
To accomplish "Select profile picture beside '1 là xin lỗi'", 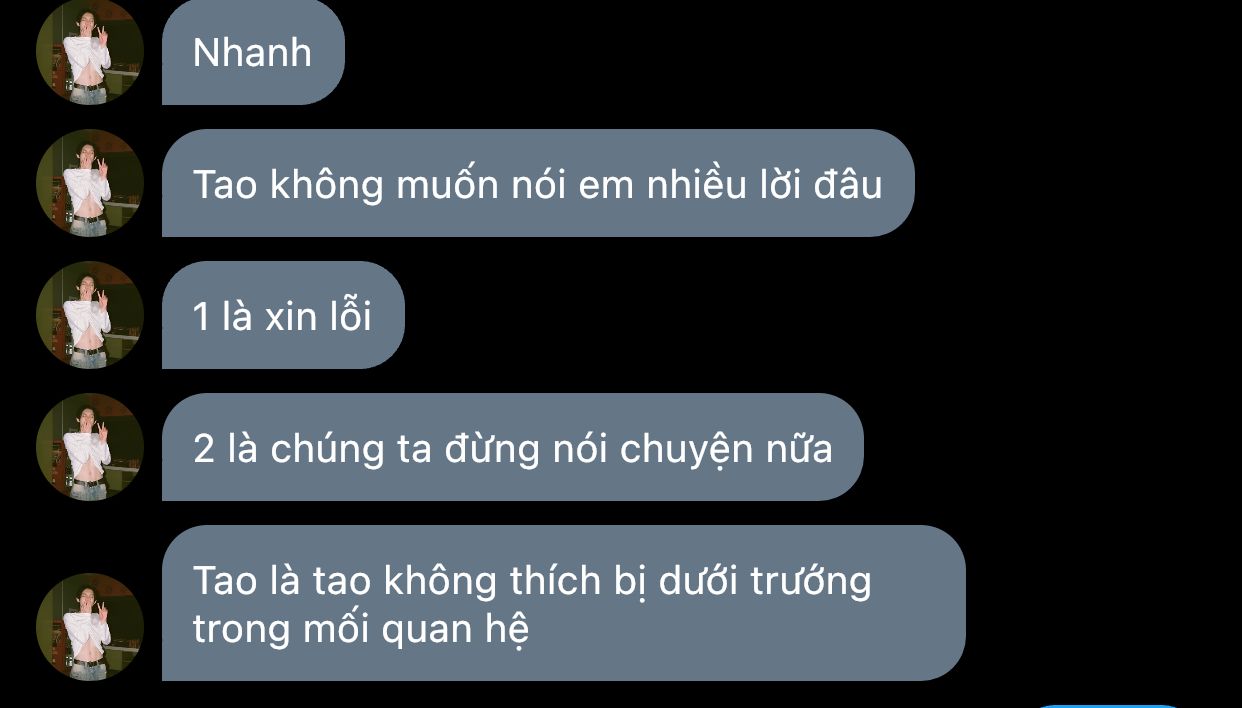I will coord(90,315).
